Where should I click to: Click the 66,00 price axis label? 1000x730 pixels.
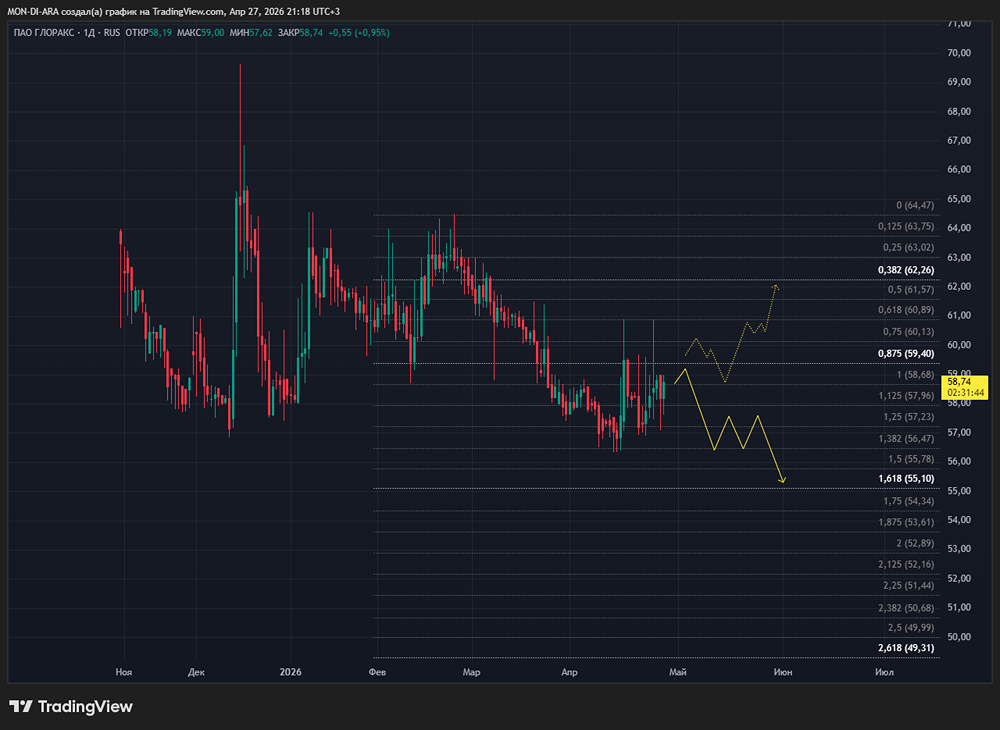[959, 170]
